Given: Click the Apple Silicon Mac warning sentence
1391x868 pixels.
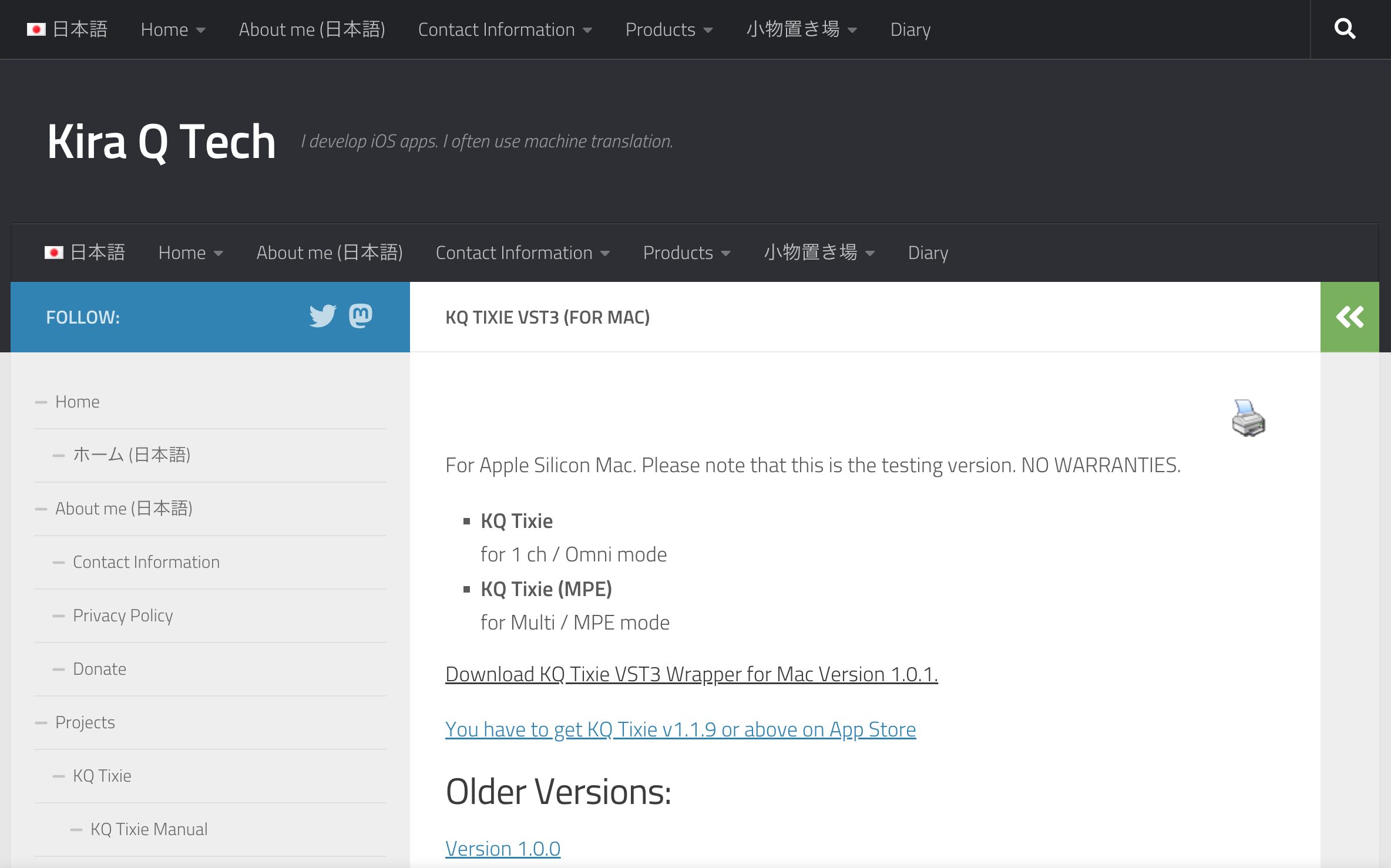Looking at the screenshot, I should click(813, 465).
